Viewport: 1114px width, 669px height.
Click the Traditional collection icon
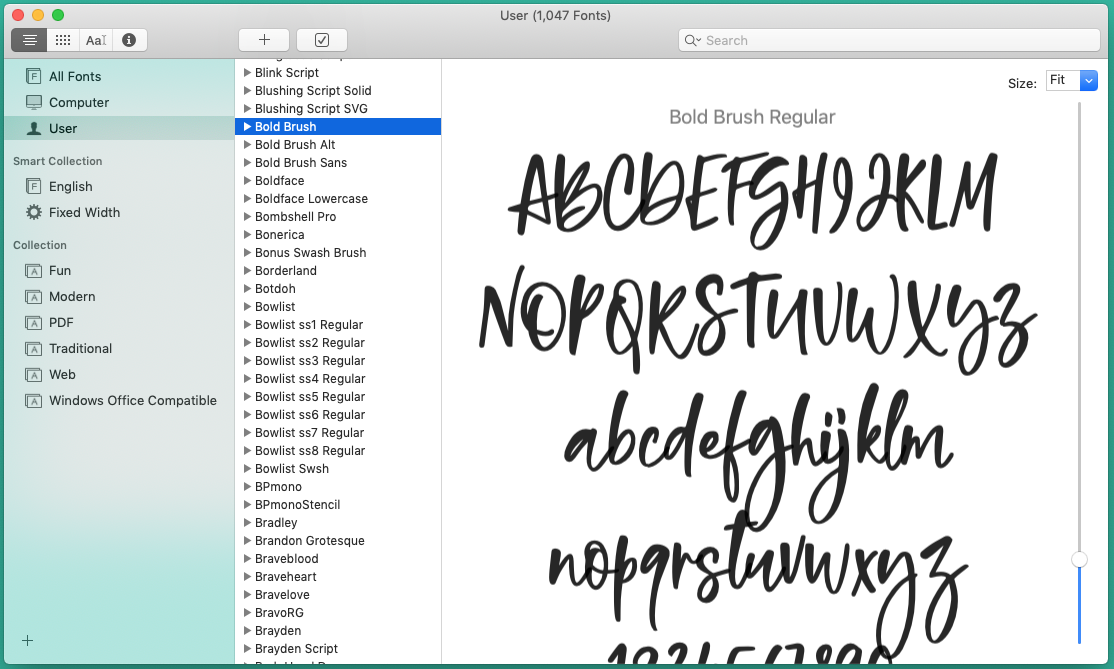tap(33, 349)
